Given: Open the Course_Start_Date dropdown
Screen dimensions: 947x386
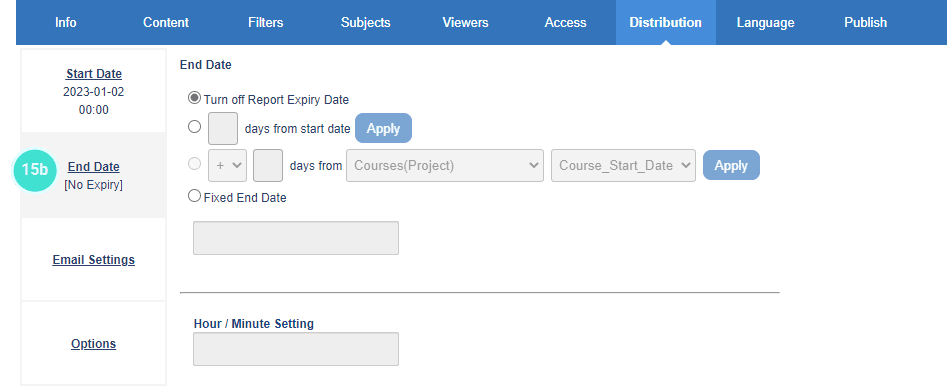Looking at the screenshot, I should pyautogui.click(x=623, y=166).
